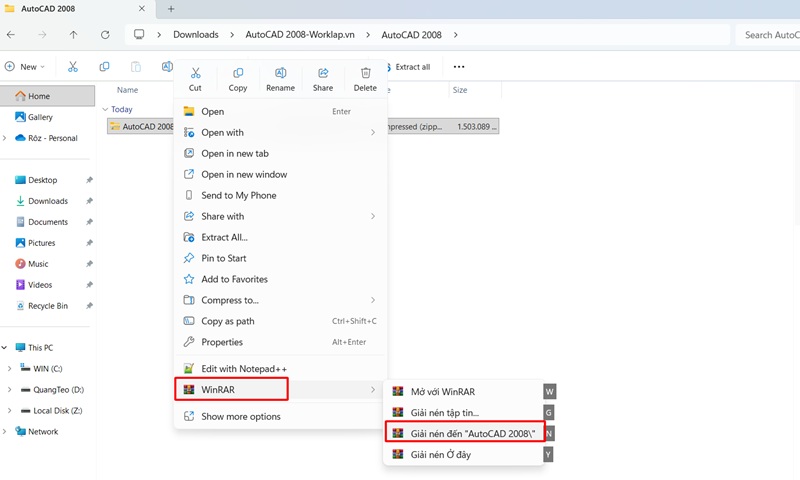Close the AutoCAD 2008 tab

[x=142, y=9]
